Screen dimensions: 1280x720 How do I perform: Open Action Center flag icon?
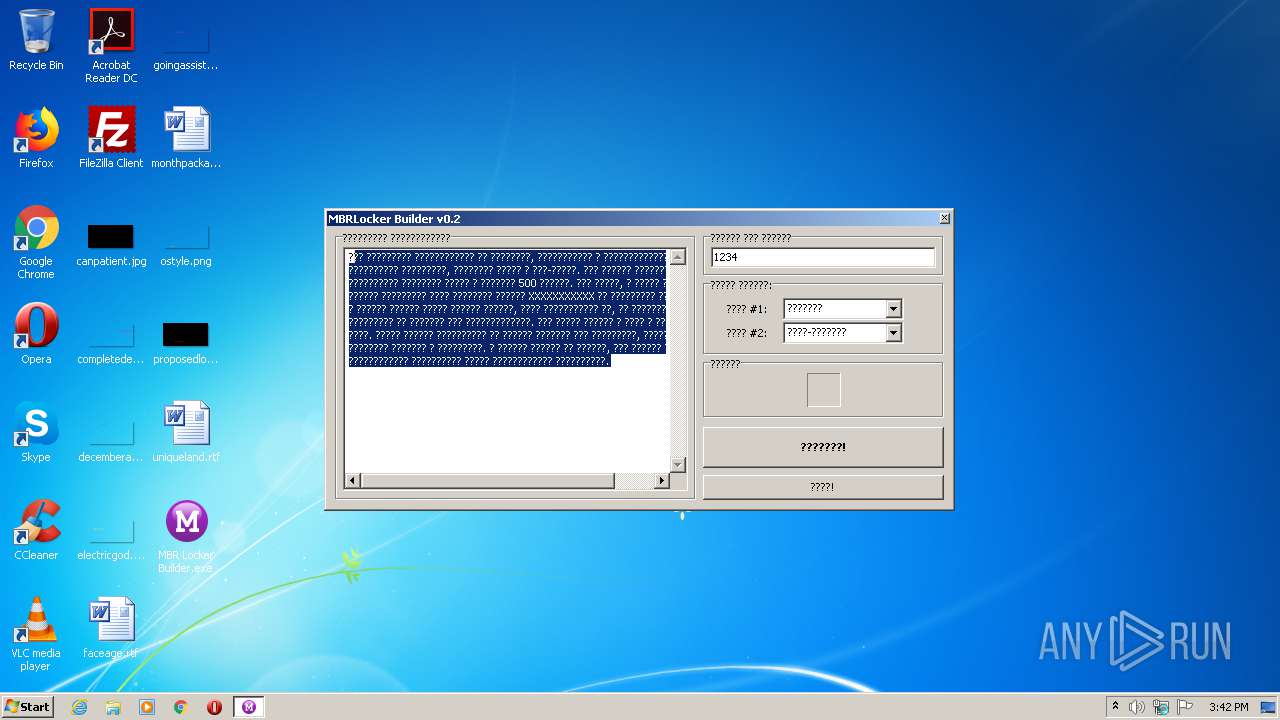pyautogui.click(x=1185, y=707)
